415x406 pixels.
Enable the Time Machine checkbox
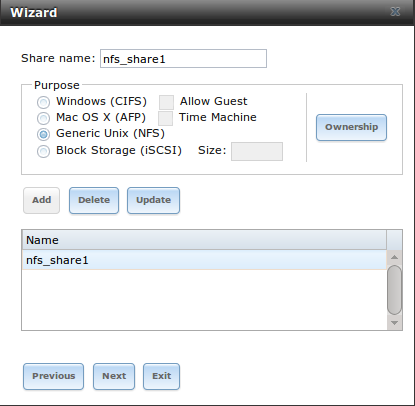tap(165, 118)
